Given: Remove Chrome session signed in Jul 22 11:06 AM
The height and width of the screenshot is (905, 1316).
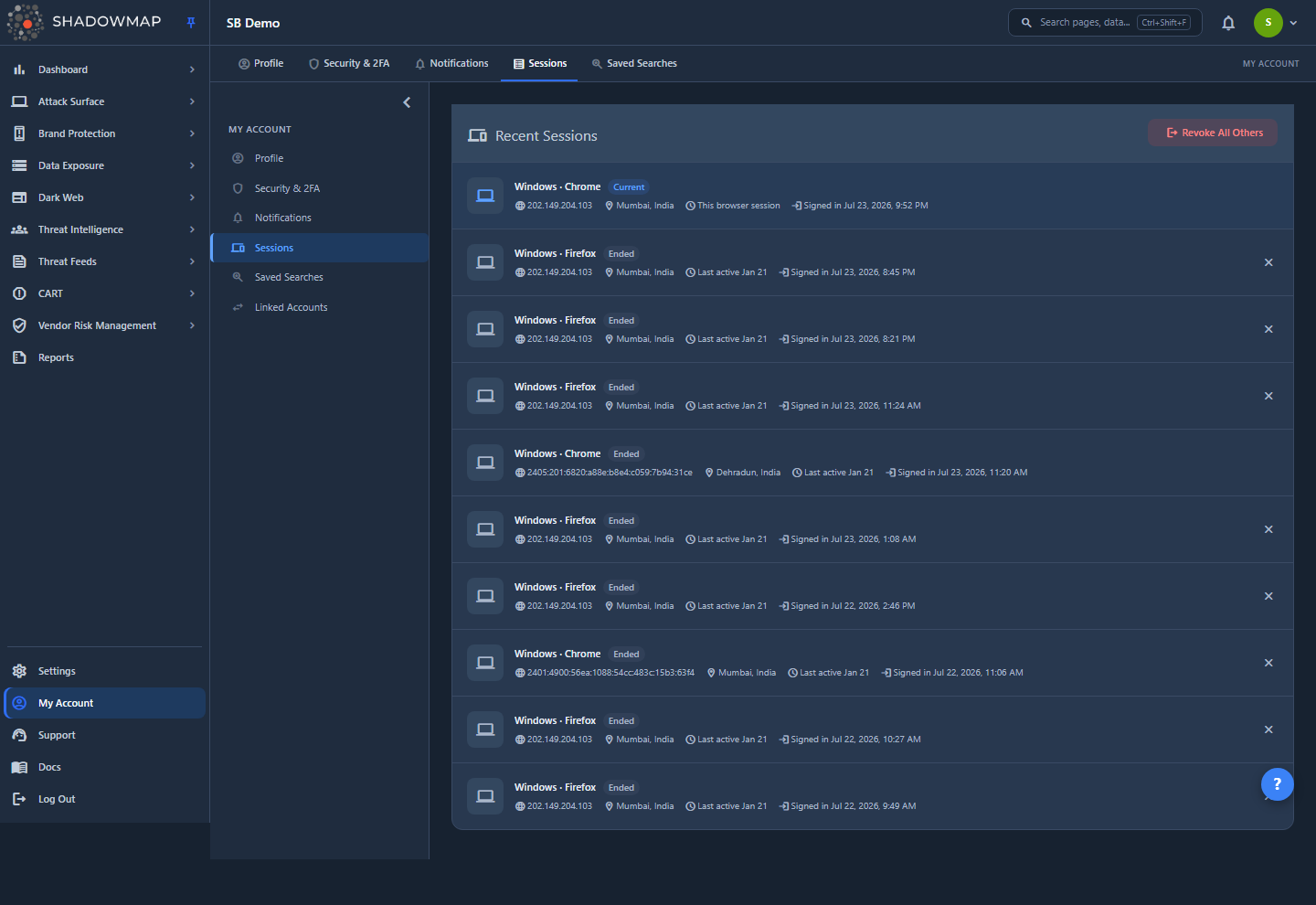Looking at the screenshot, I should tap(1268, 663).
